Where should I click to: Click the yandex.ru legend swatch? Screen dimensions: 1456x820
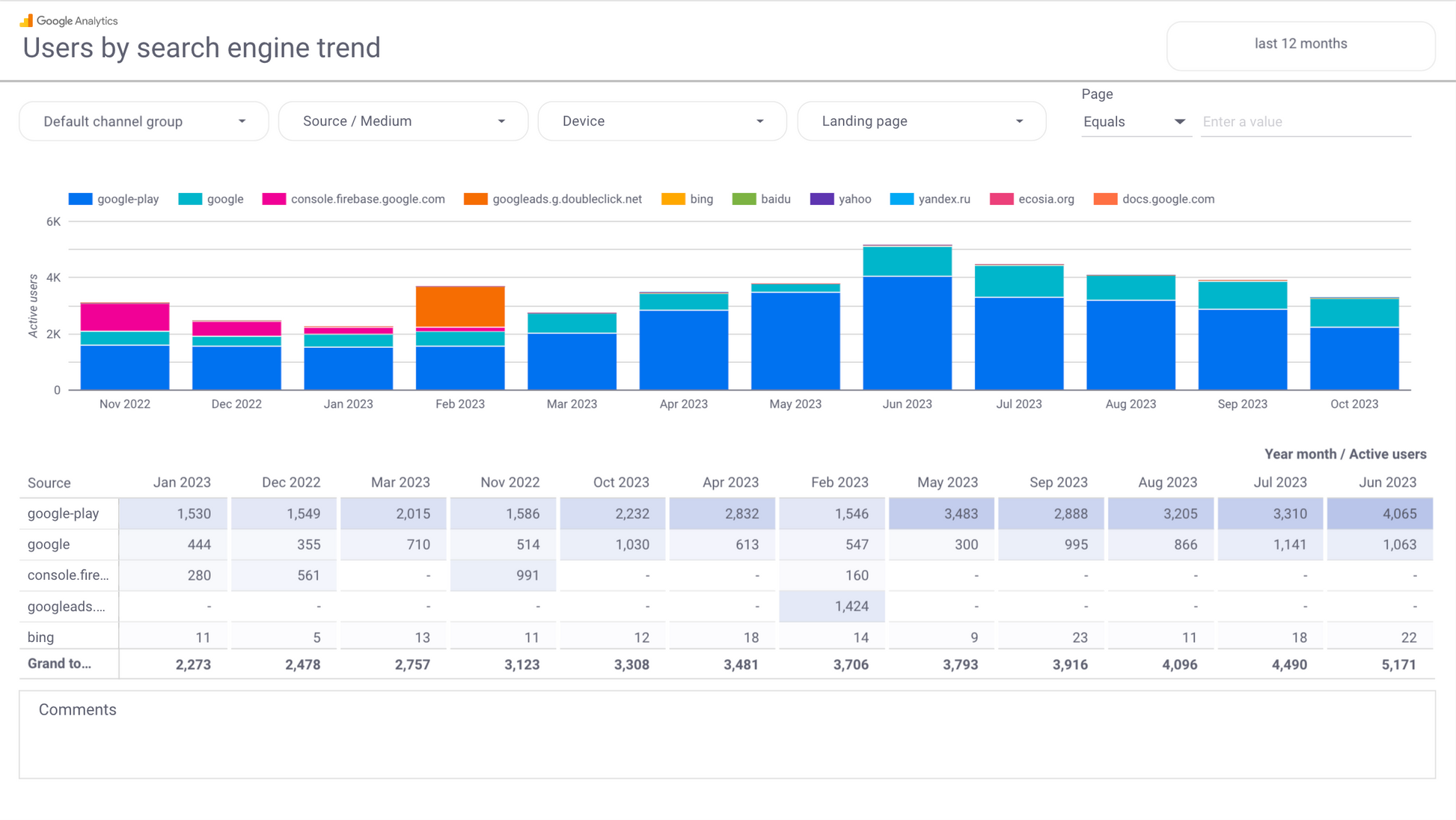click(902, 199)
